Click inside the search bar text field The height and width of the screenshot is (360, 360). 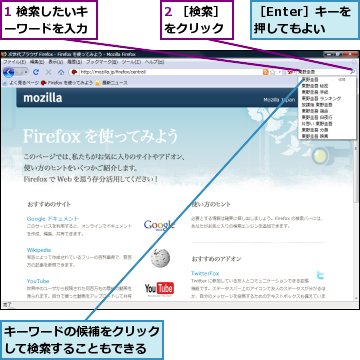coord(322,72)
